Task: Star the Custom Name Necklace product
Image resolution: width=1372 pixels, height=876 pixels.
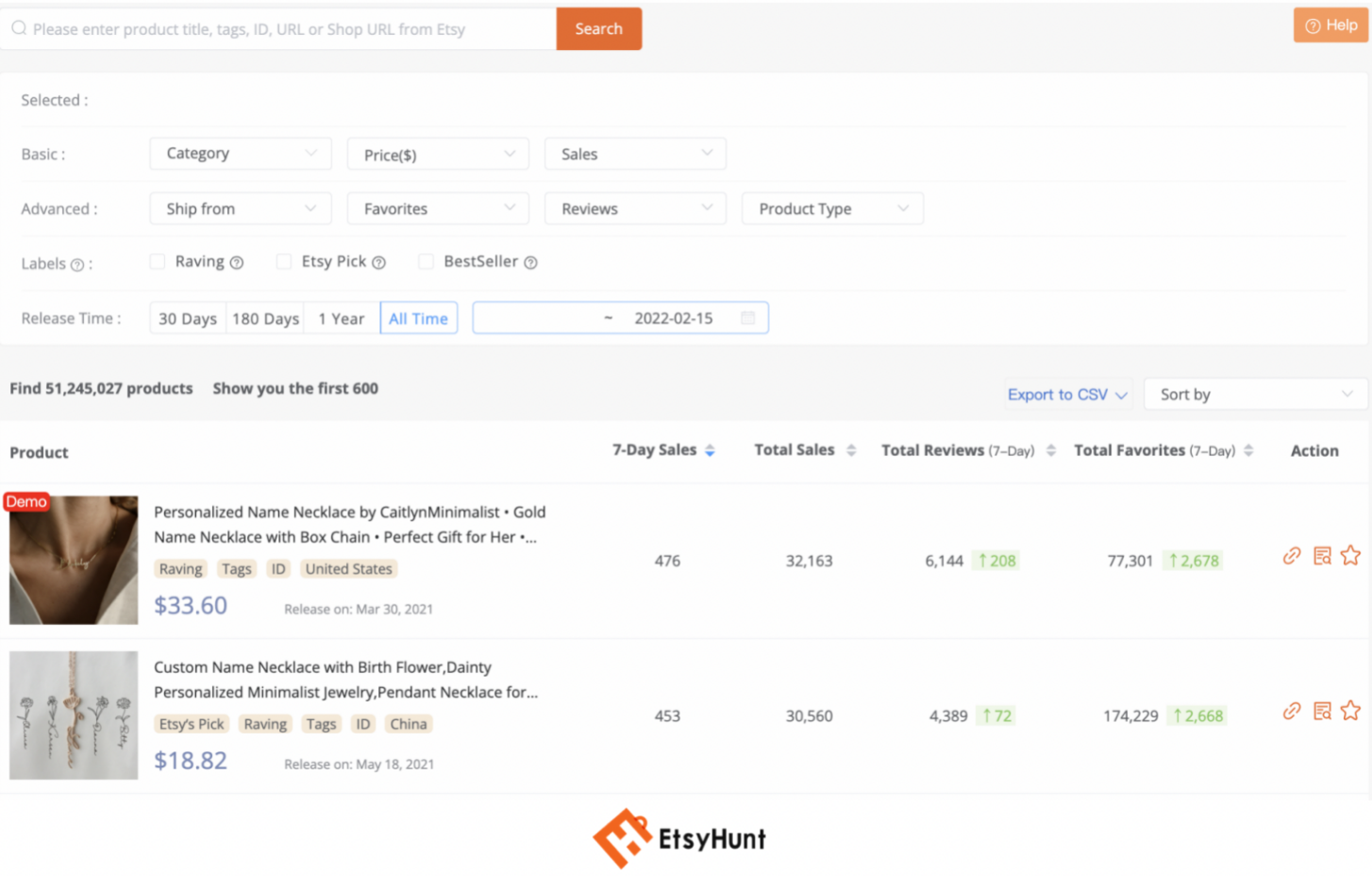Action: coord(1352,711)
